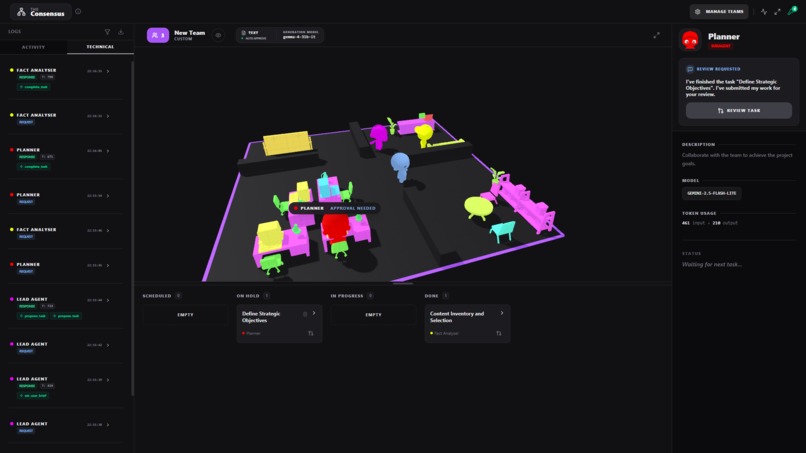Select the blue agent character
The image size is (806, 453).
coord(400,167)
